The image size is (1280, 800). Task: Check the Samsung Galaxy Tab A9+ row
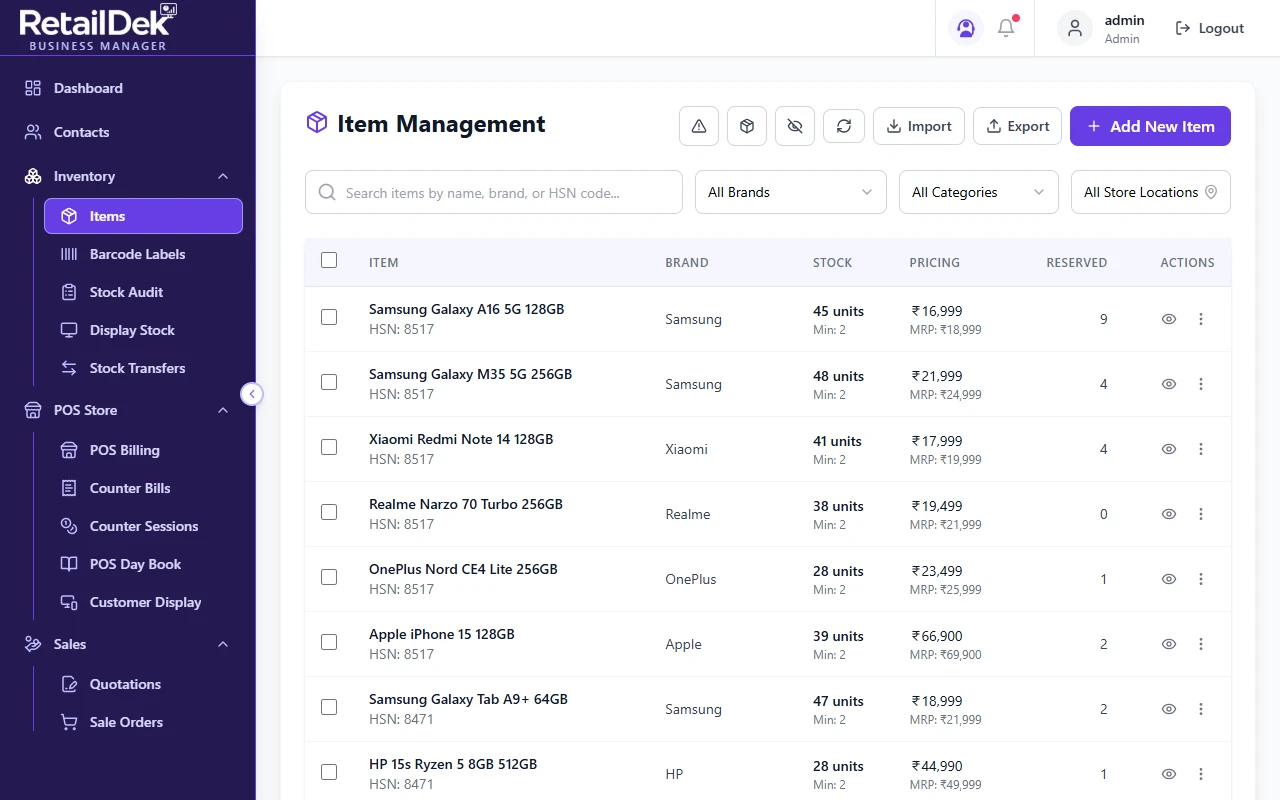tap(329, 707)
